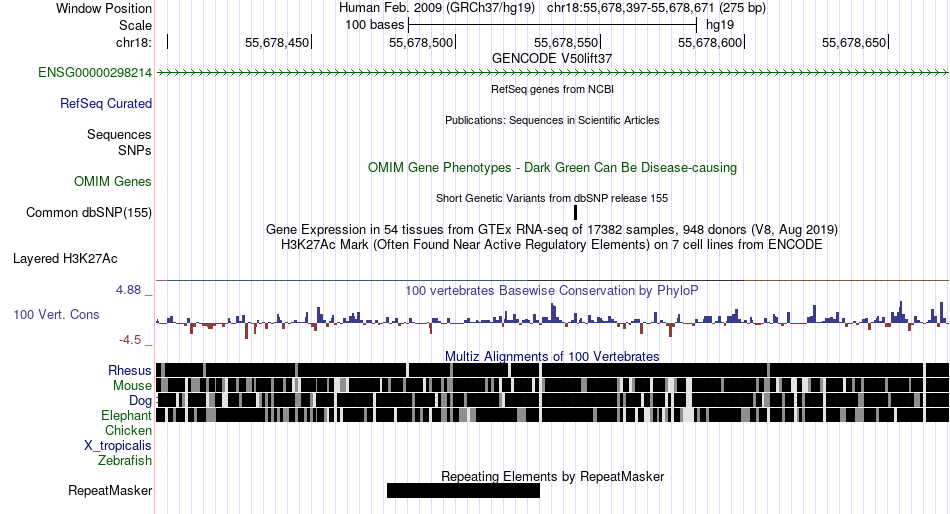Click the 55,678,500 coordinate on ruler

[420, 42]
